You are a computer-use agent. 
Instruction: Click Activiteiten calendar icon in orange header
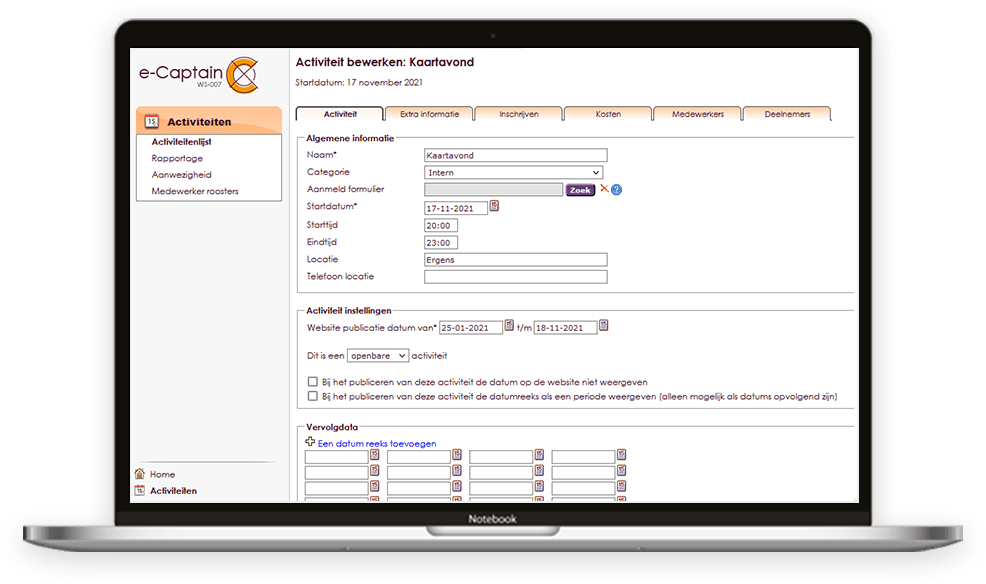(152, 121)
